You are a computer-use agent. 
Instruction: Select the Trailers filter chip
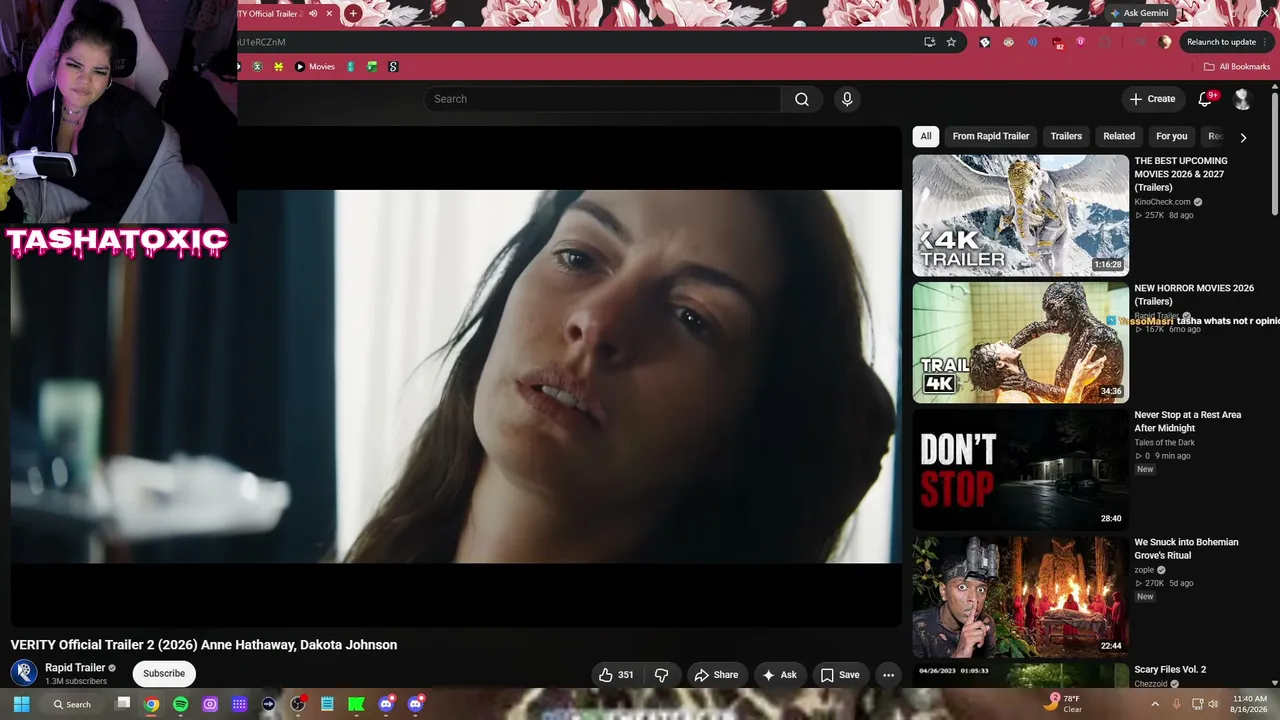1066,136
